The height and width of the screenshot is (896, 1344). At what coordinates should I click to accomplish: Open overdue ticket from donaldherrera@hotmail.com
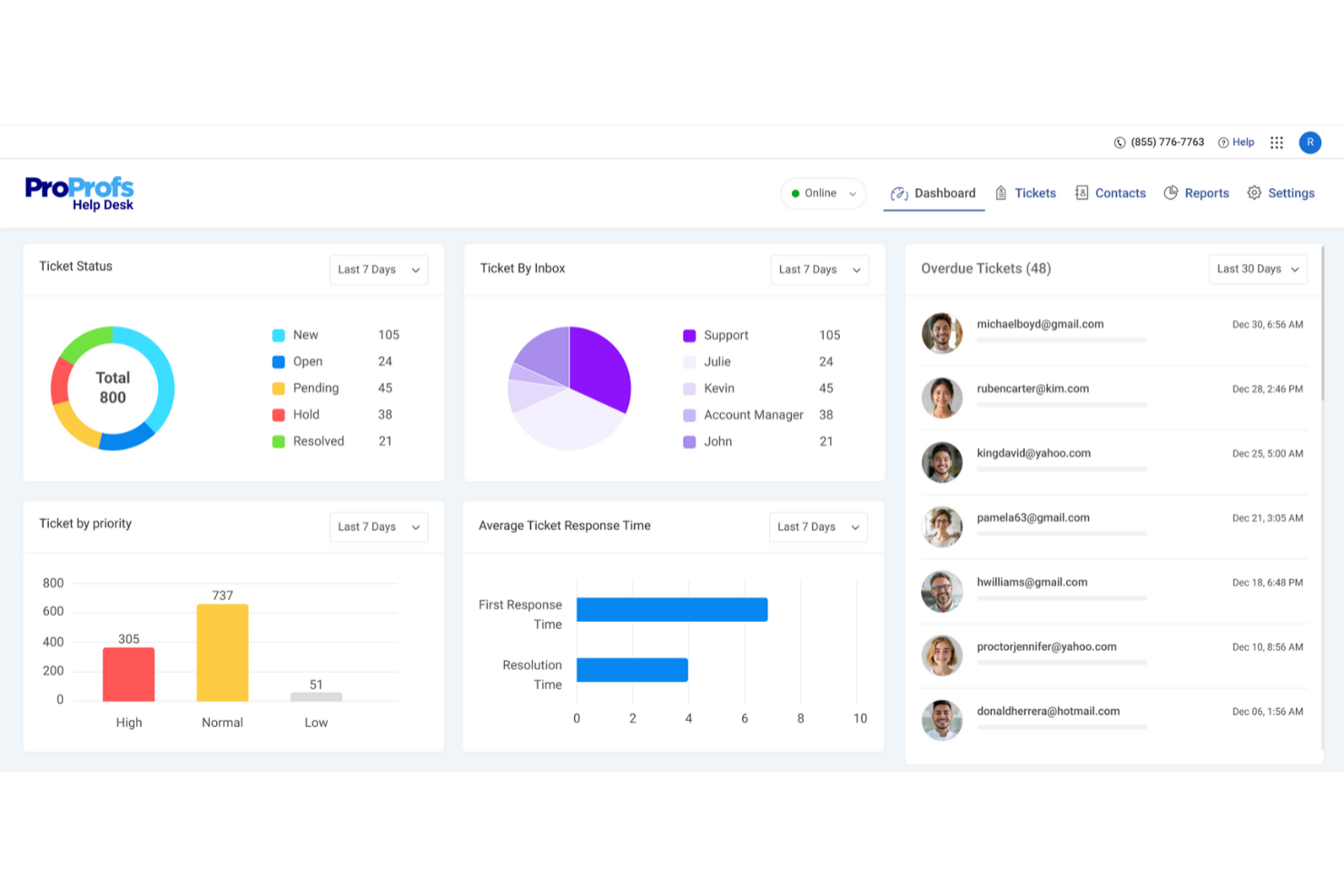coord(1113,720)
